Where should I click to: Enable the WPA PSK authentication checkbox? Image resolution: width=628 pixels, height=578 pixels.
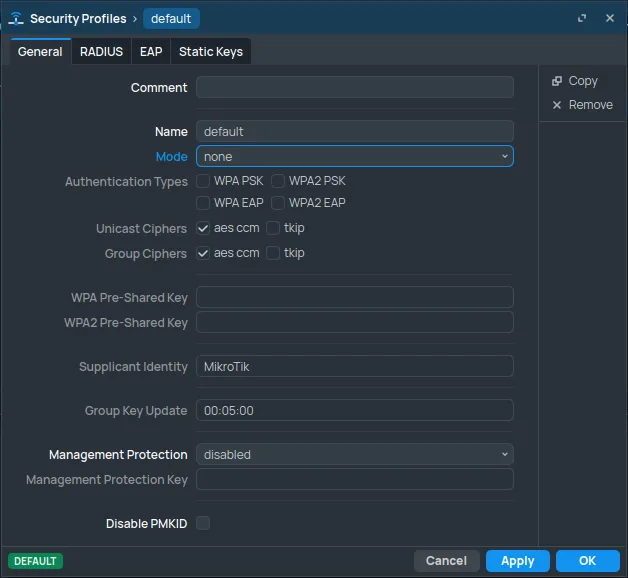tap(203, 181)
